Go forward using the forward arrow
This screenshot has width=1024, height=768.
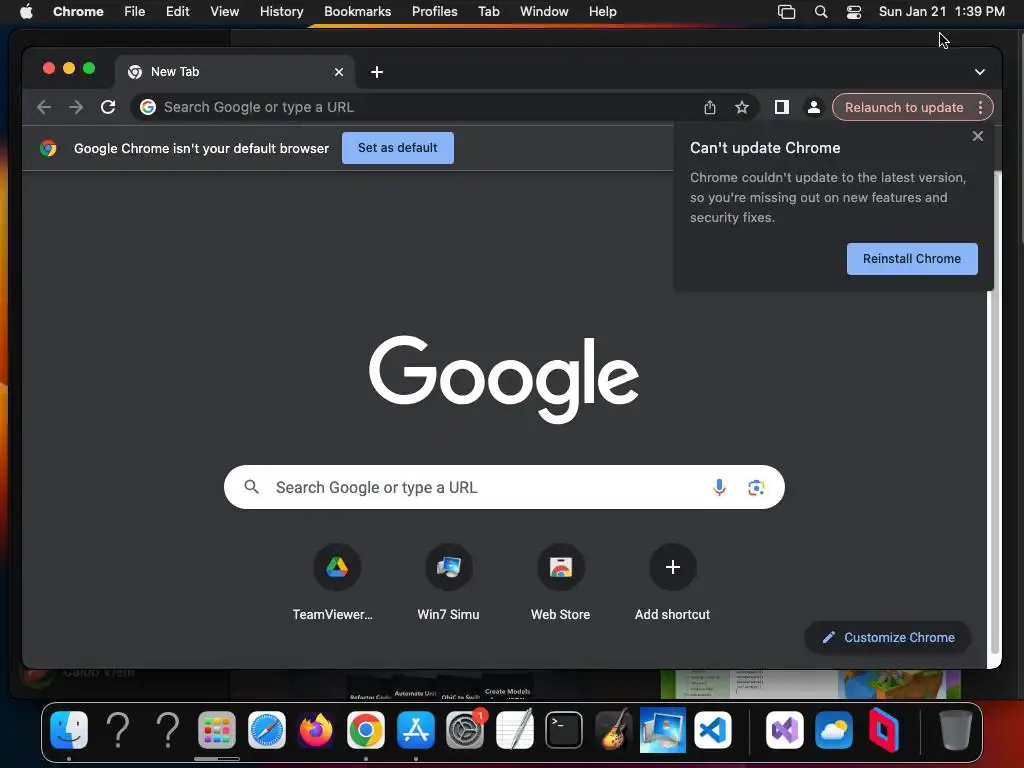pos(76,107)
